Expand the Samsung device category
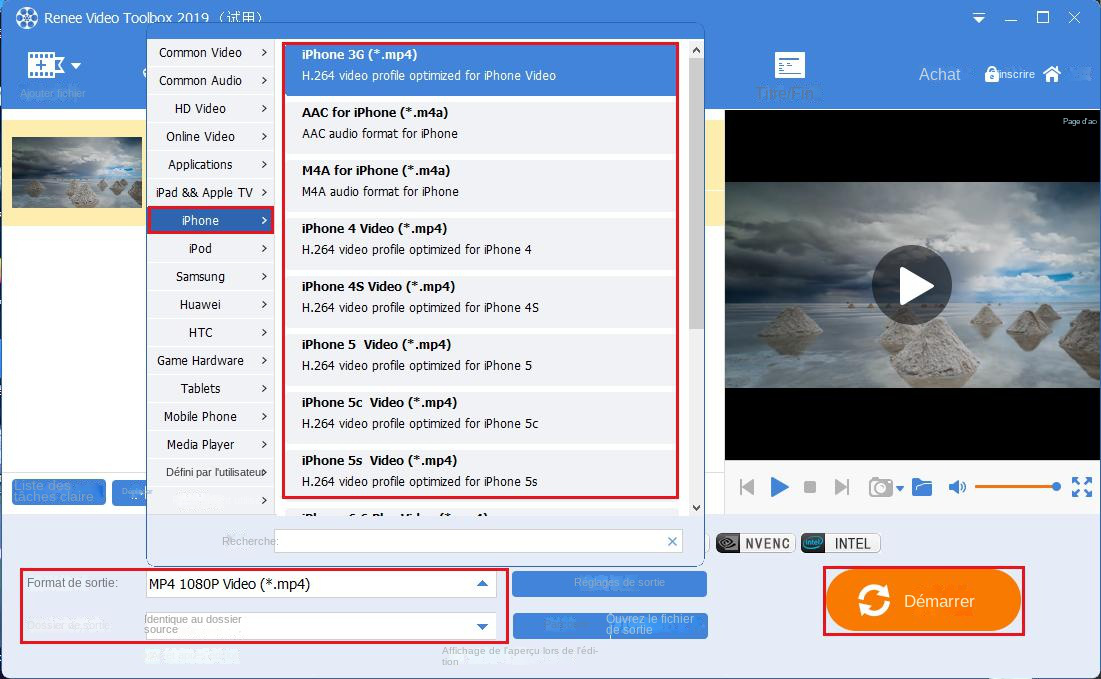This screenshot has width=1101, height=679. pos(210,277)
